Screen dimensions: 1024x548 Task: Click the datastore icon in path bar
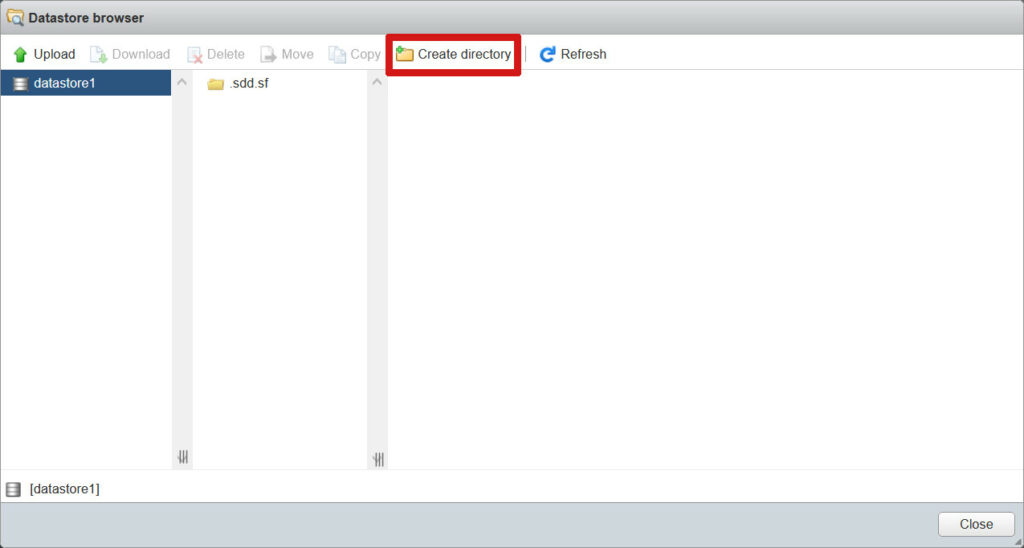point(13,489)
